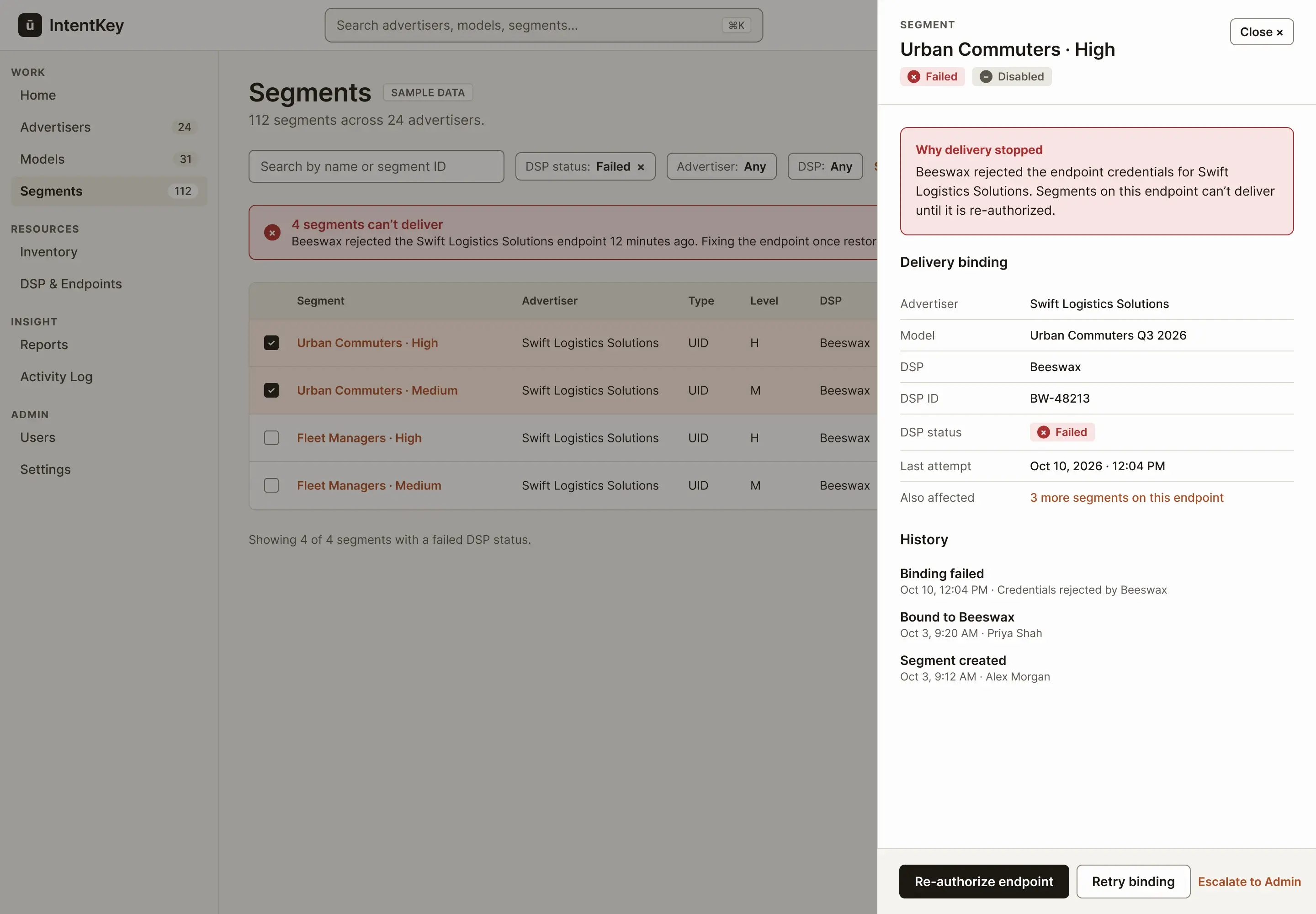Click the Failed badge under the panel title
Viewport: 1316px width, 914px height.
[932, 77]
